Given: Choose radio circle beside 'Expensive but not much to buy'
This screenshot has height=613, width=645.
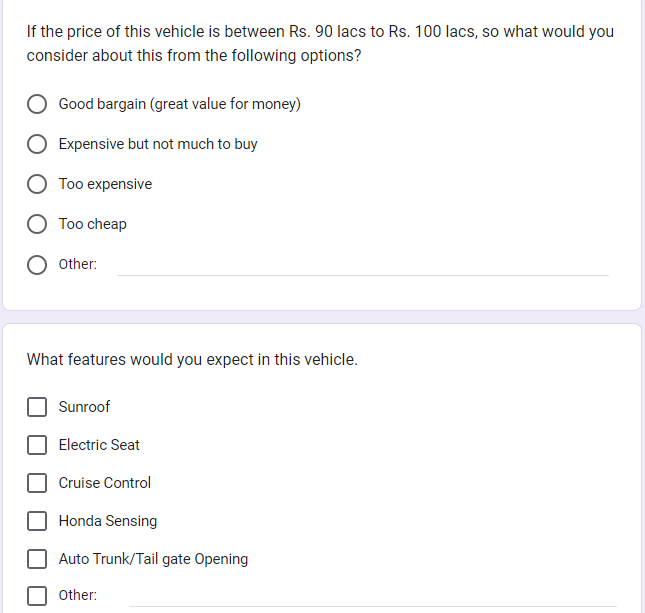Looking at the screenshot, I should pos(37,144).
